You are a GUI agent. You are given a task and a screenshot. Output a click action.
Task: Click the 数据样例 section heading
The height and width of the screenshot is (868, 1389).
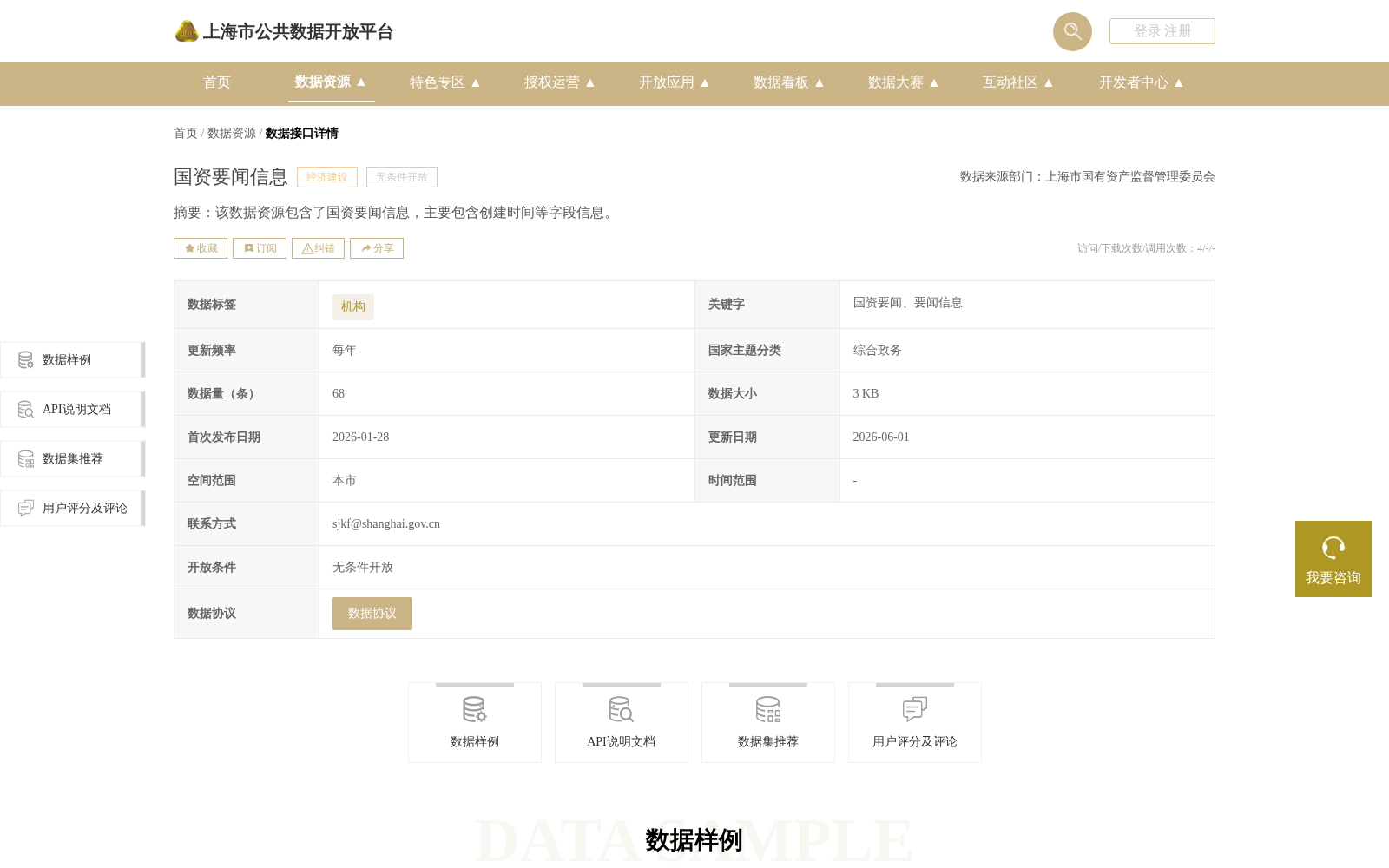pos(694,840)
